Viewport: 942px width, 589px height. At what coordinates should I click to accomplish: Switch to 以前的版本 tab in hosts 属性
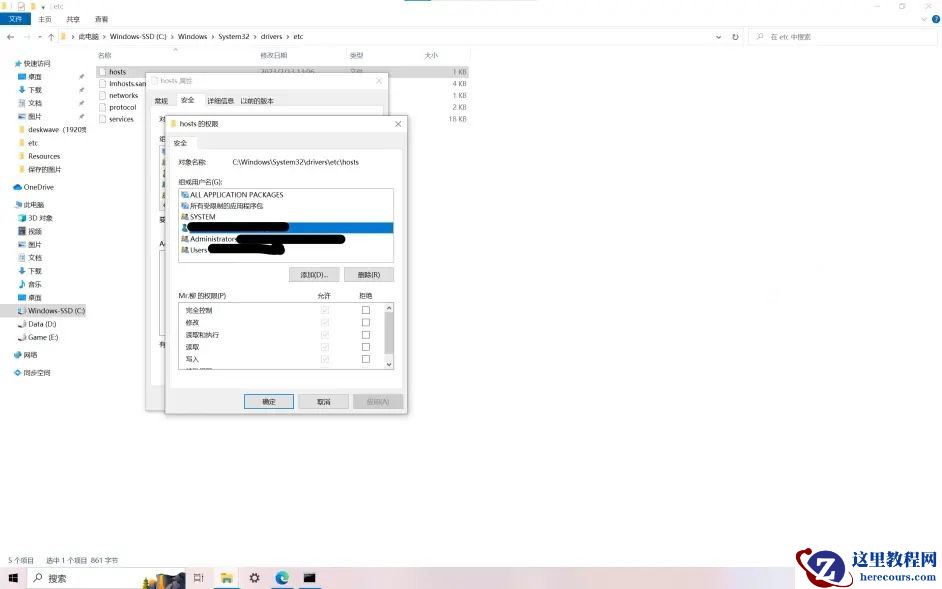click(x=257, y=101)
